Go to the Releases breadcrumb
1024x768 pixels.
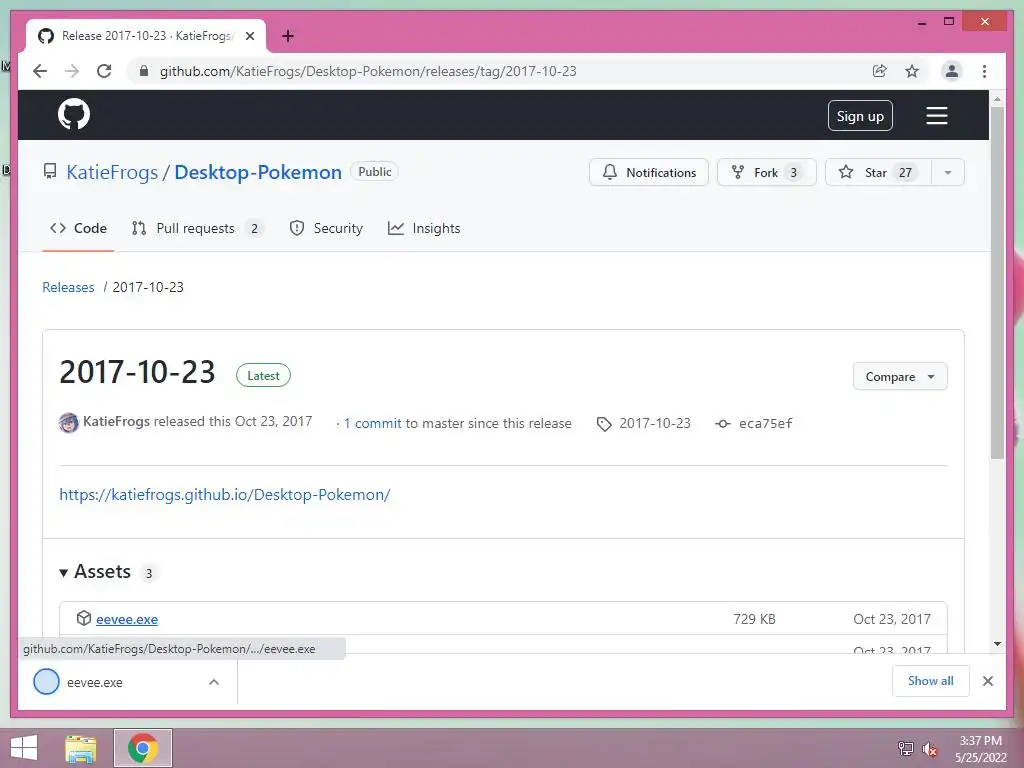[68, 287]
